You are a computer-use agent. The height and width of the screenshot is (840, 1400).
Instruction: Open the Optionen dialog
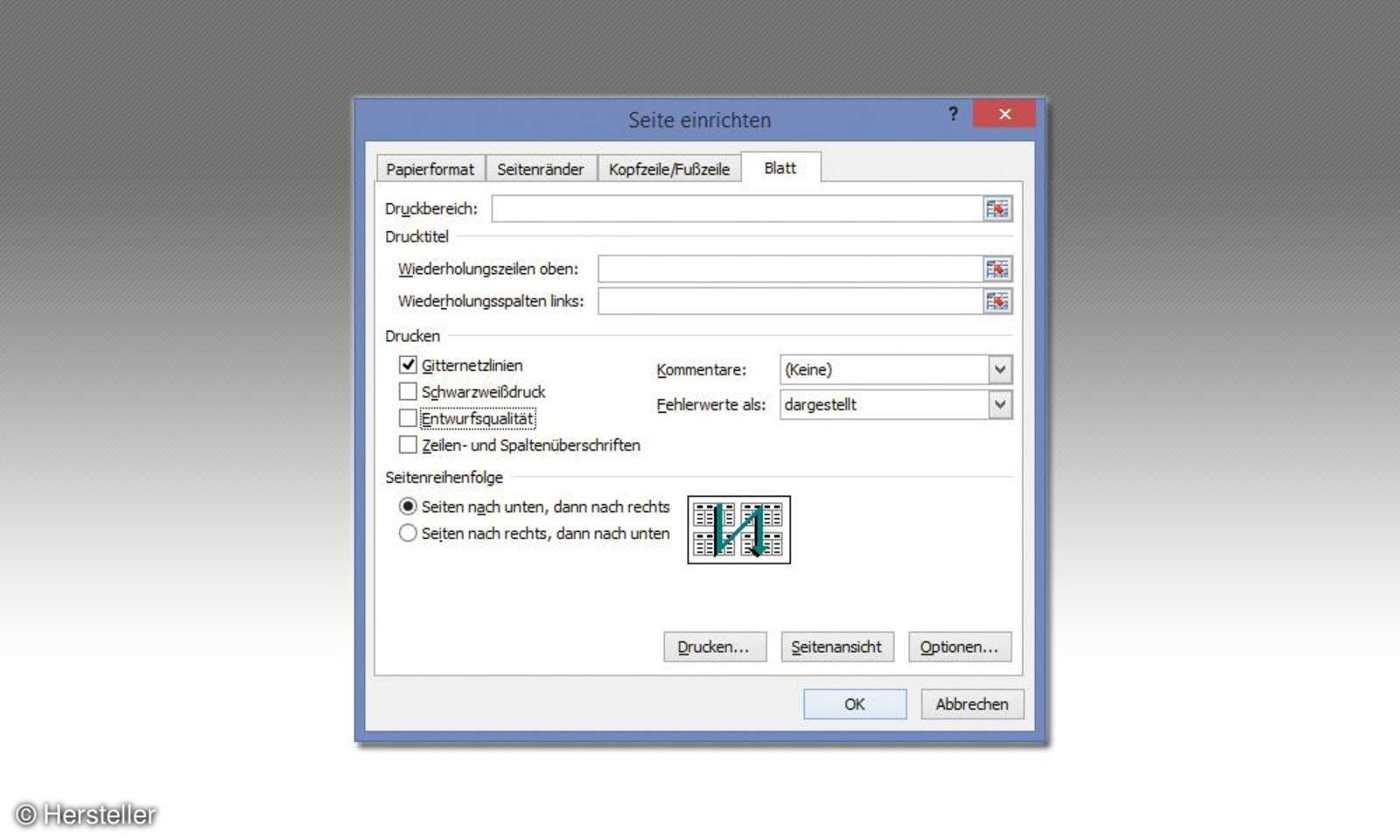coord(959,647)
